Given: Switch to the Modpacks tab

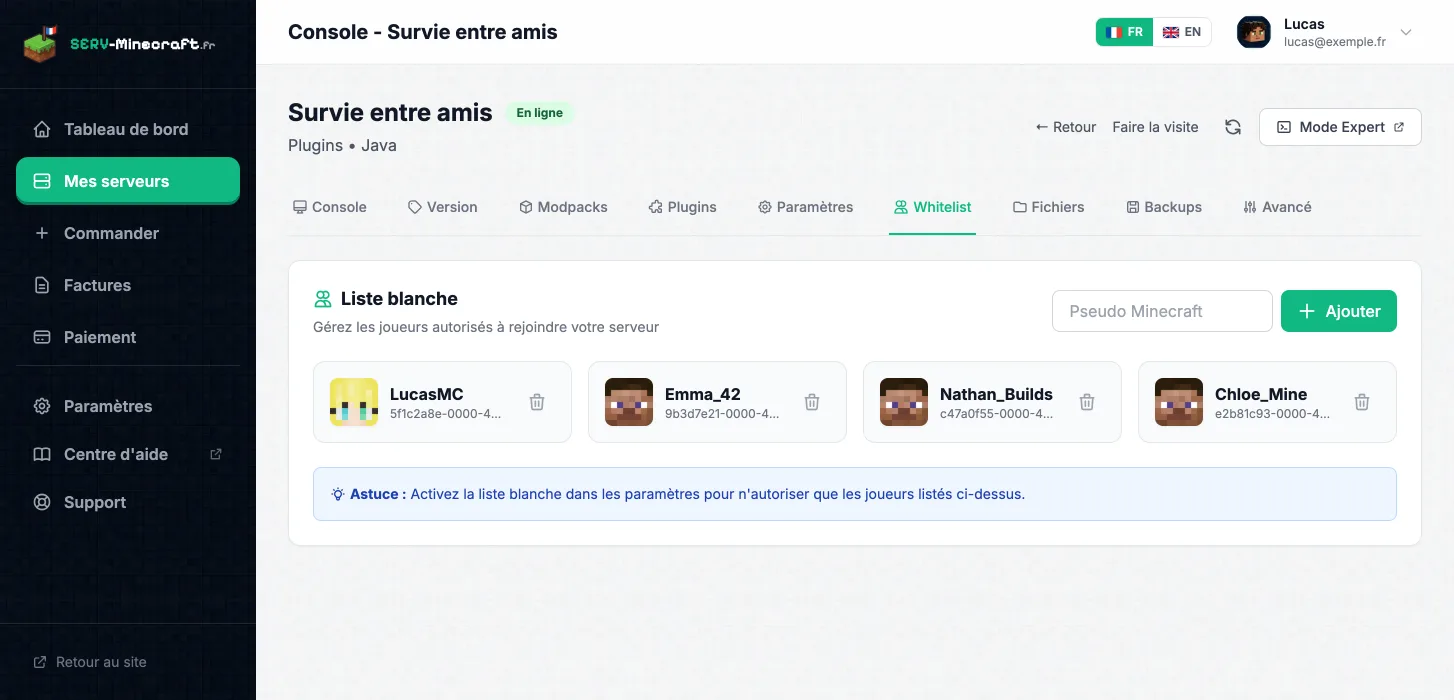Looking at the screenshot, I should point(563,207).
